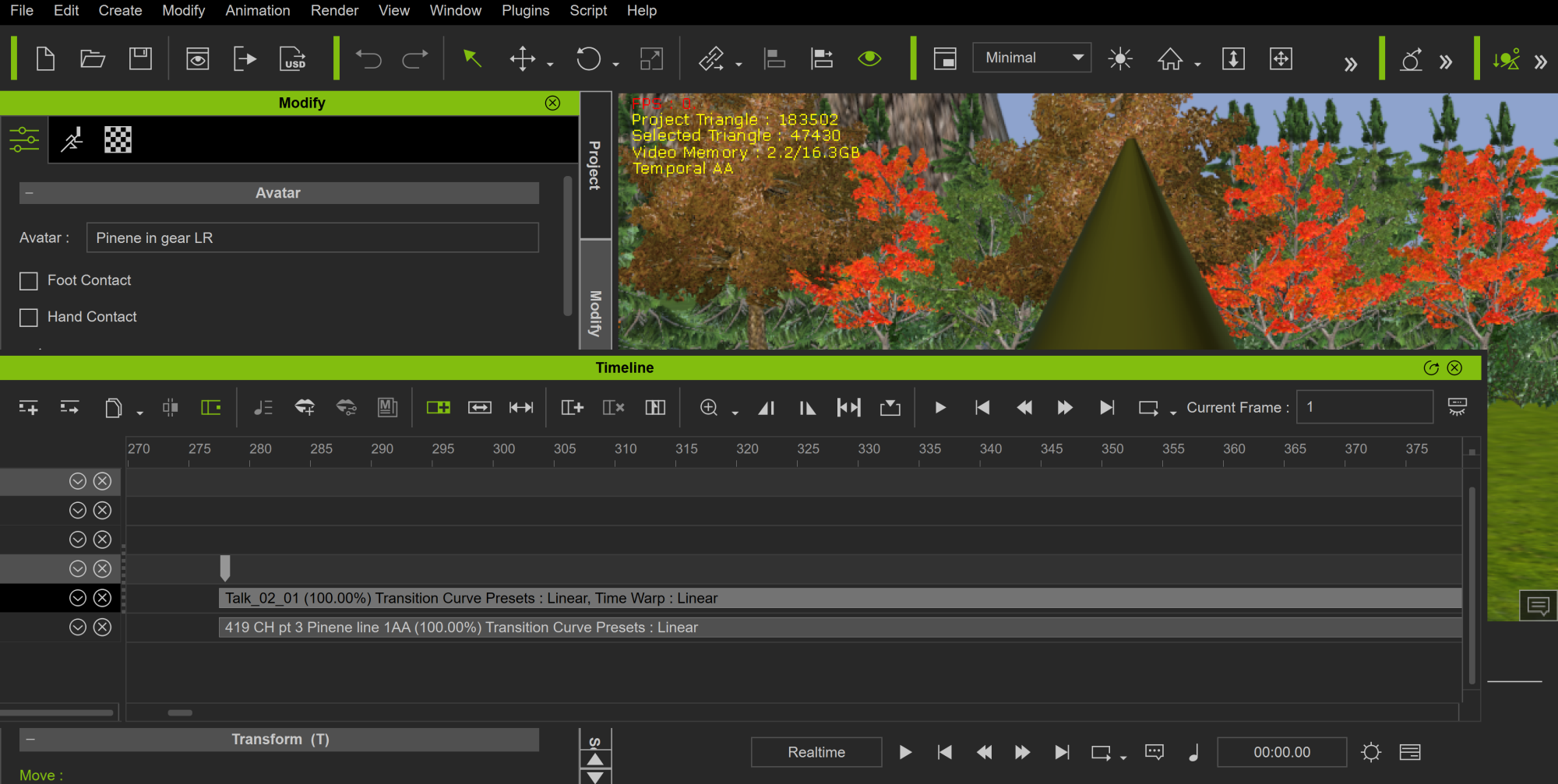Screen dimensions: 1558x784
Task: Switch to the Project side tab
Action: point(595,165)
